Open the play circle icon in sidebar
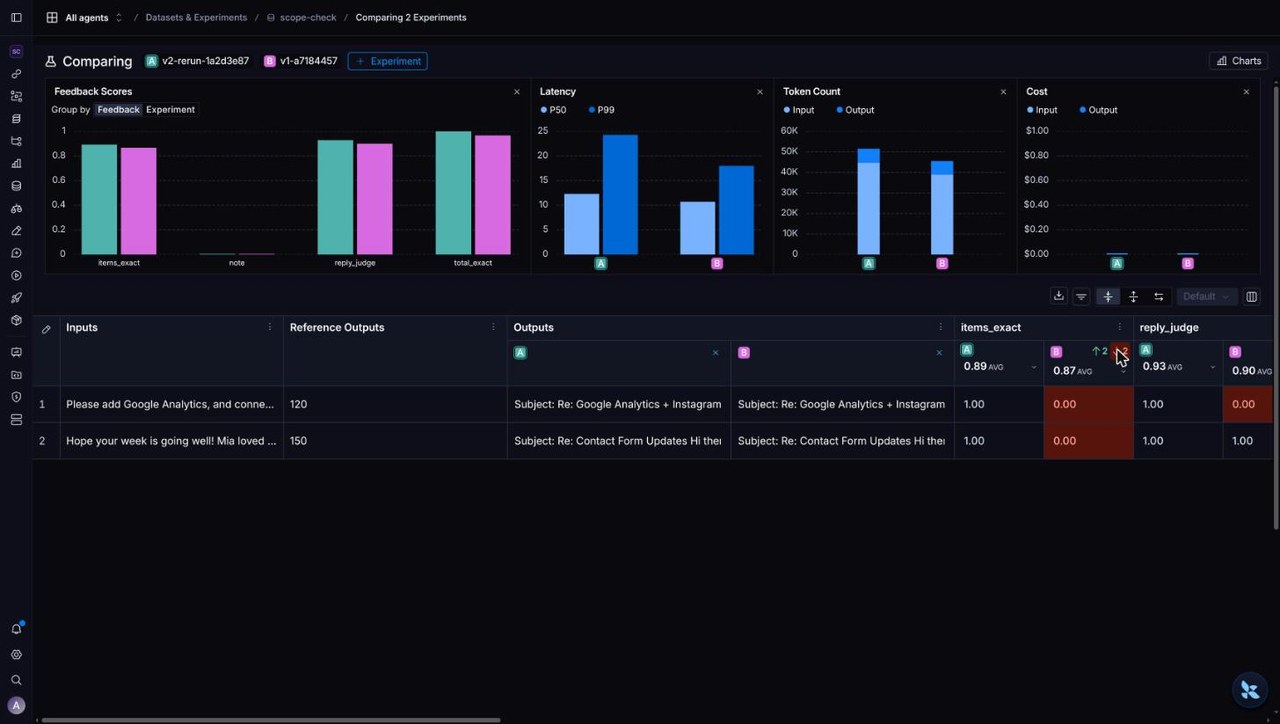This screenshot has height=724, width=1280. pyautogui.click(x=16, y=275)
